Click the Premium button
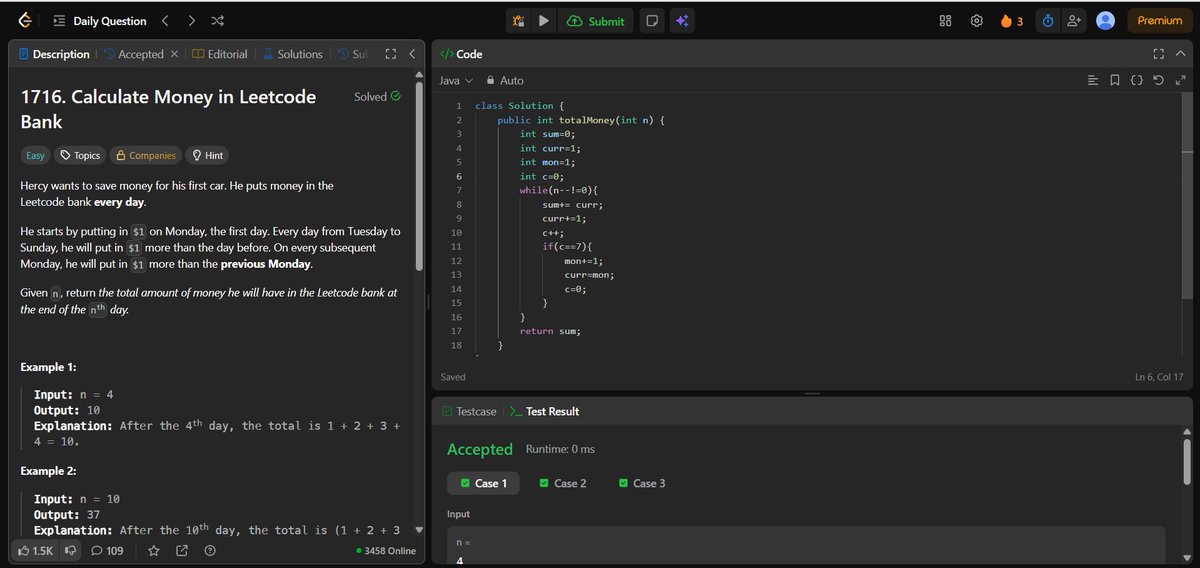This screenshot has height=568, width=1200. 1160,21
